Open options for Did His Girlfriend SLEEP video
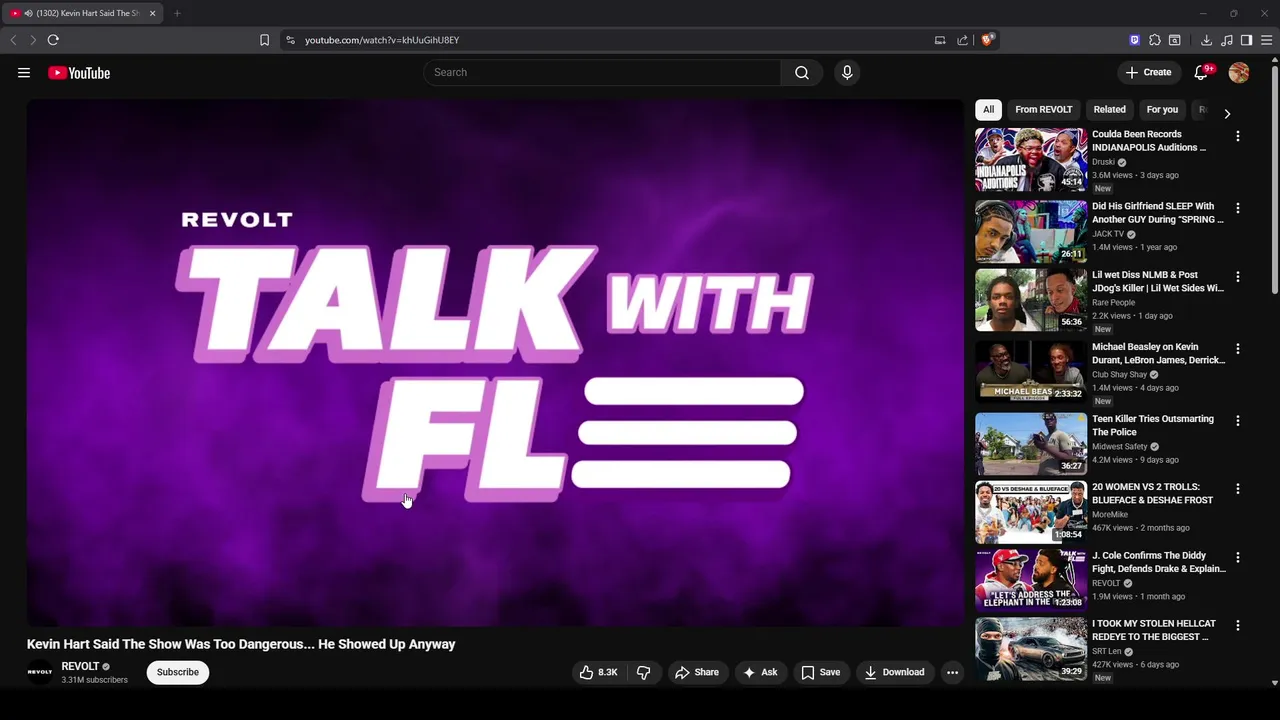This screenshot has width=1280, height=720. (1238, 208)
